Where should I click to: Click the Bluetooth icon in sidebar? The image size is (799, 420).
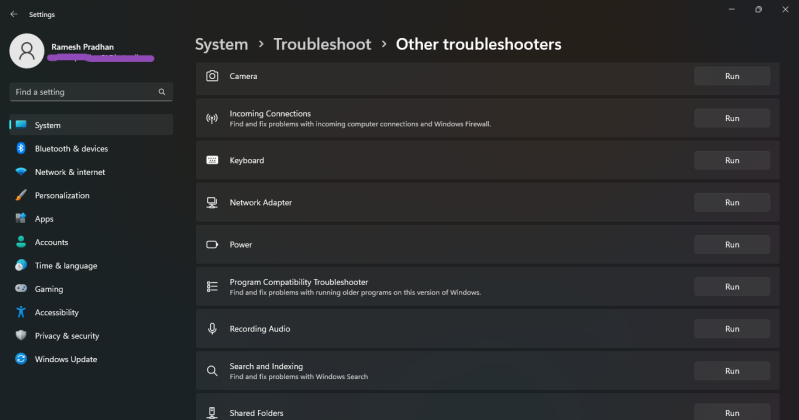click(x=21, y=148)
